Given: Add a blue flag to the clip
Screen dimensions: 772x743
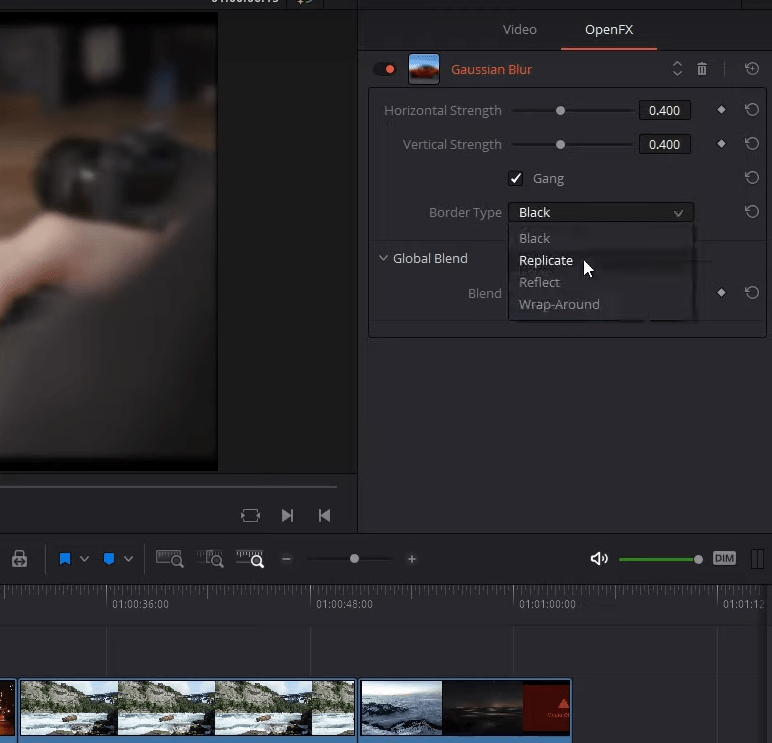Looking at the screenshot, I should pyautogui.click(x=65, y=559).
